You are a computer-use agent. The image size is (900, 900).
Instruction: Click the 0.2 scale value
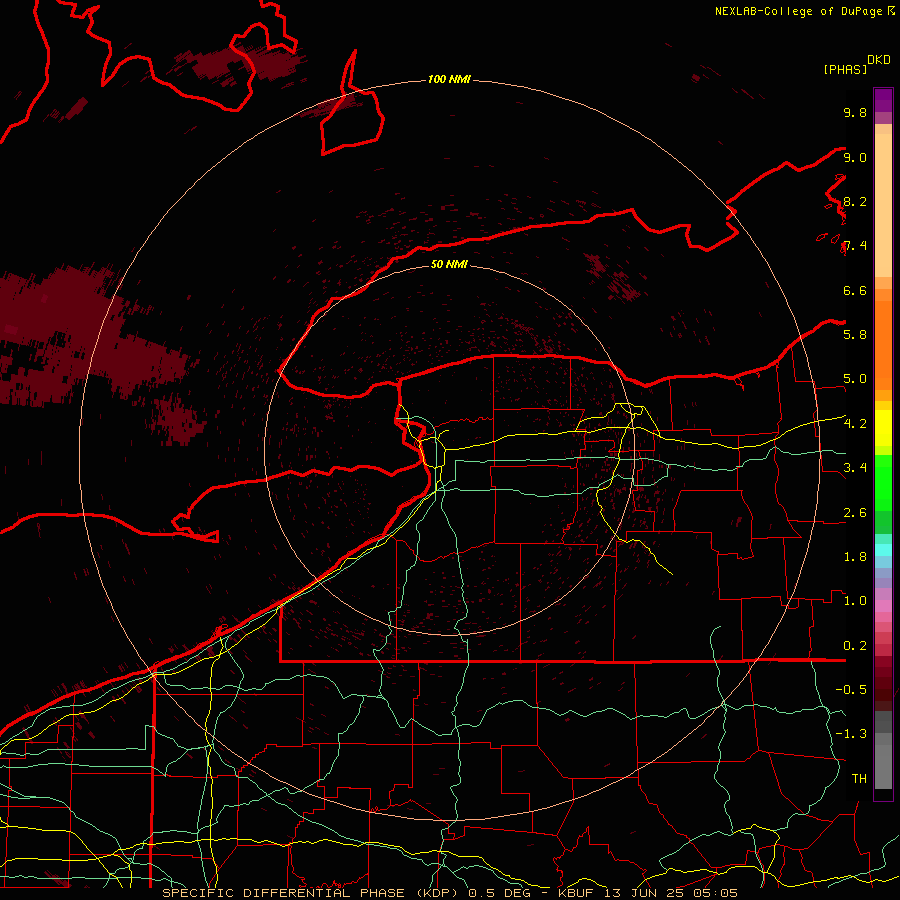[855, 646]
